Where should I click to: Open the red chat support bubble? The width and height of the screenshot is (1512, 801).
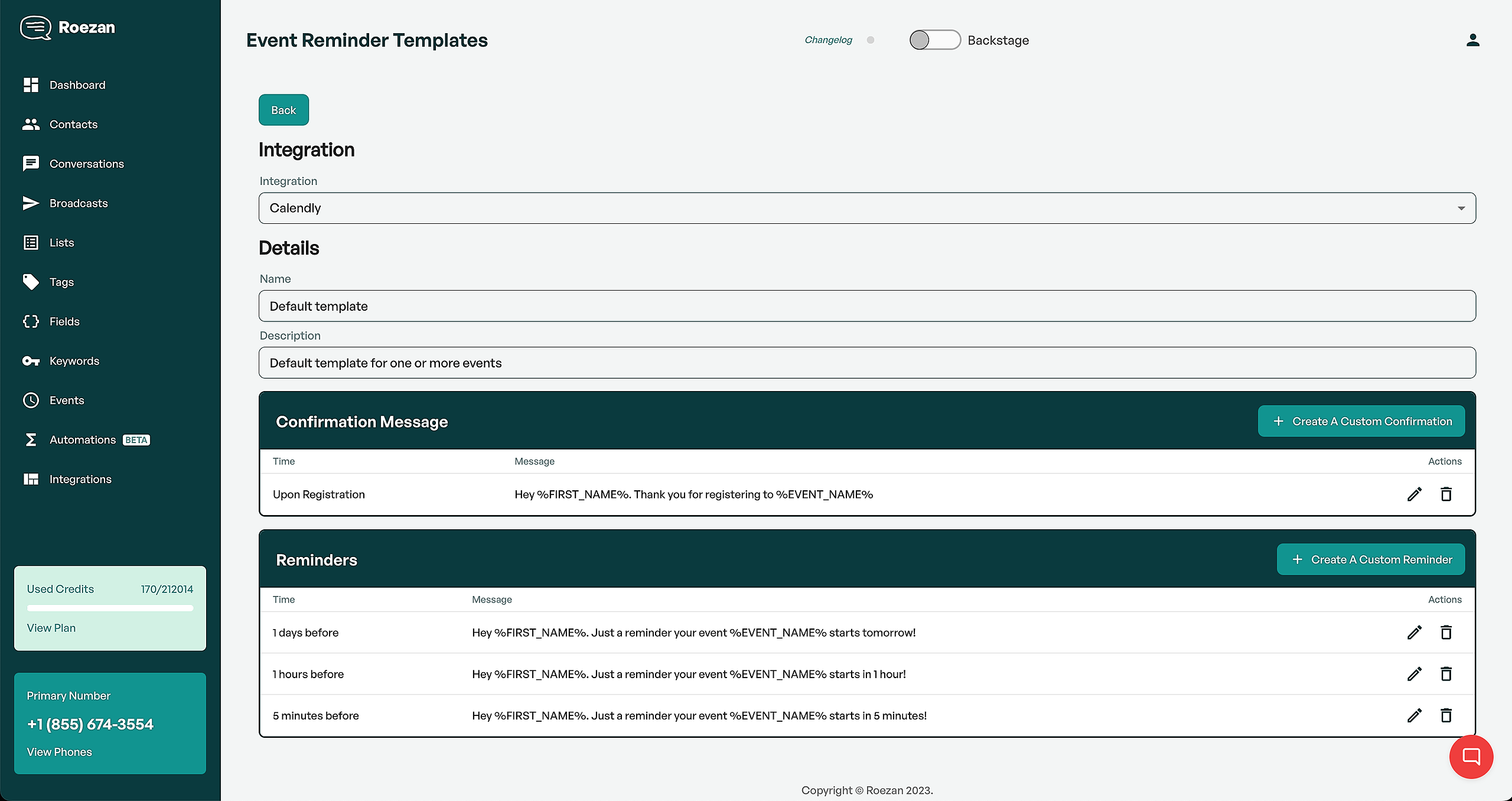tap(1471, 757)
